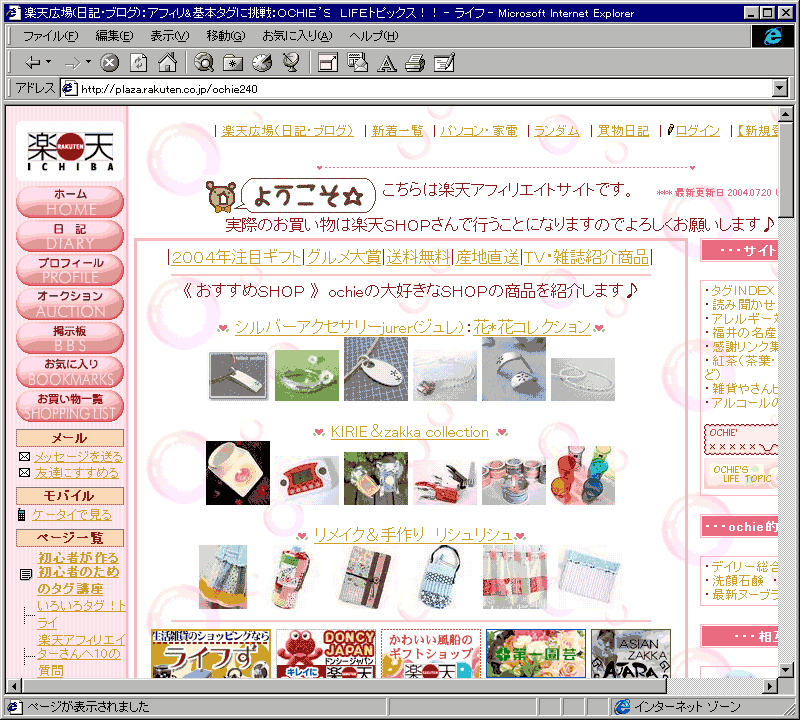
Task: Click the Print toolbar icon
Action: coord(415,63)
